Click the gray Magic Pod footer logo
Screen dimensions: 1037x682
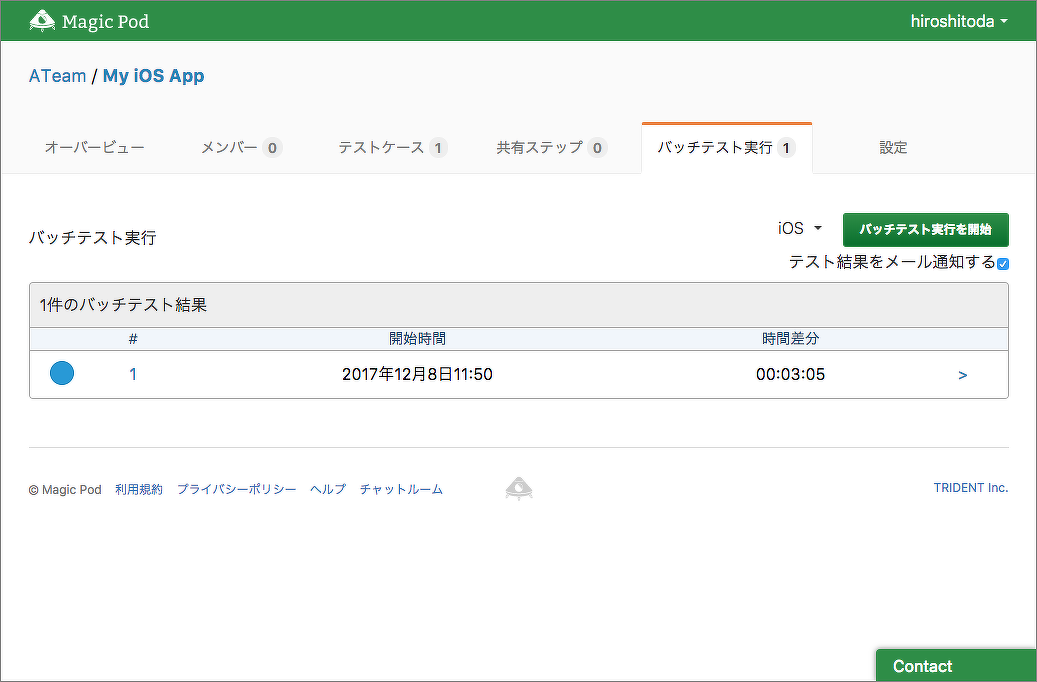[518, 489]
